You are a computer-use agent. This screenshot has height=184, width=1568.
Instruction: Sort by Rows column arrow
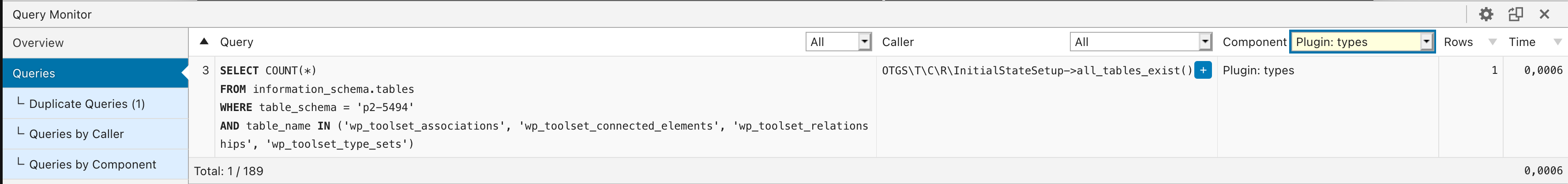(1493, 42)
